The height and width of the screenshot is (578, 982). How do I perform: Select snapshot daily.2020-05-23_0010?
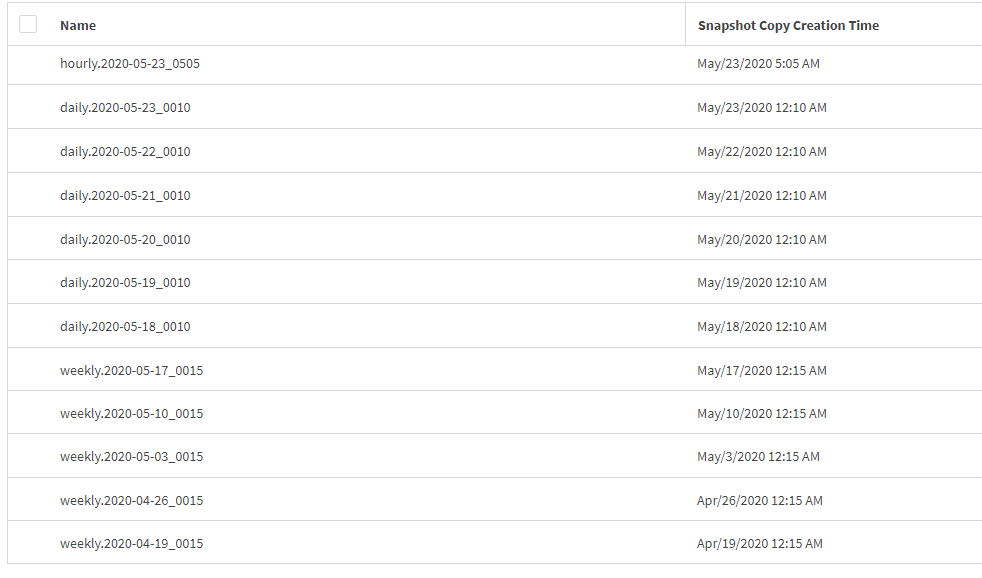click(x=125, y=108)
